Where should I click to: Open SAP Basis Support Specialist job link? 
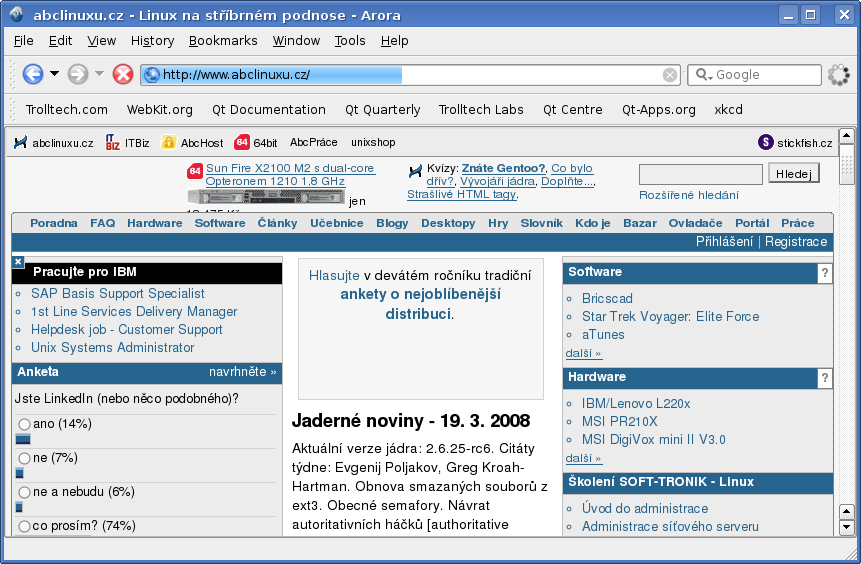[118, 293]
